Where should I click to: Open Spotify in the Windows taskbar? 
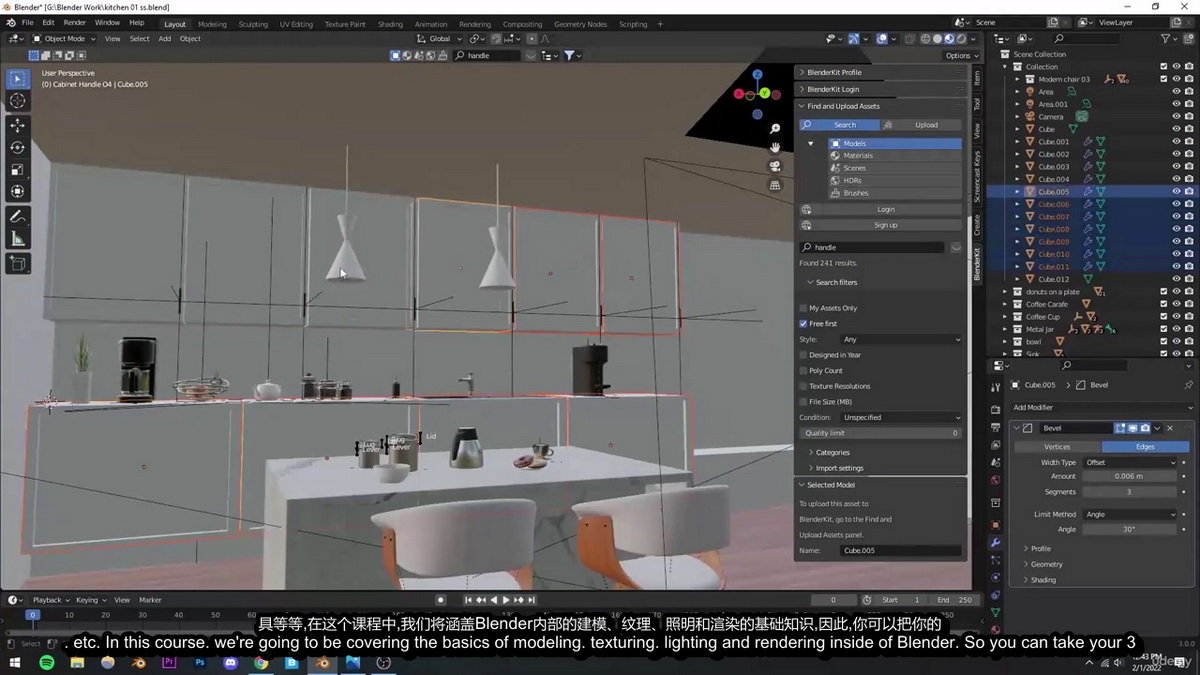[x=47, y=662]
